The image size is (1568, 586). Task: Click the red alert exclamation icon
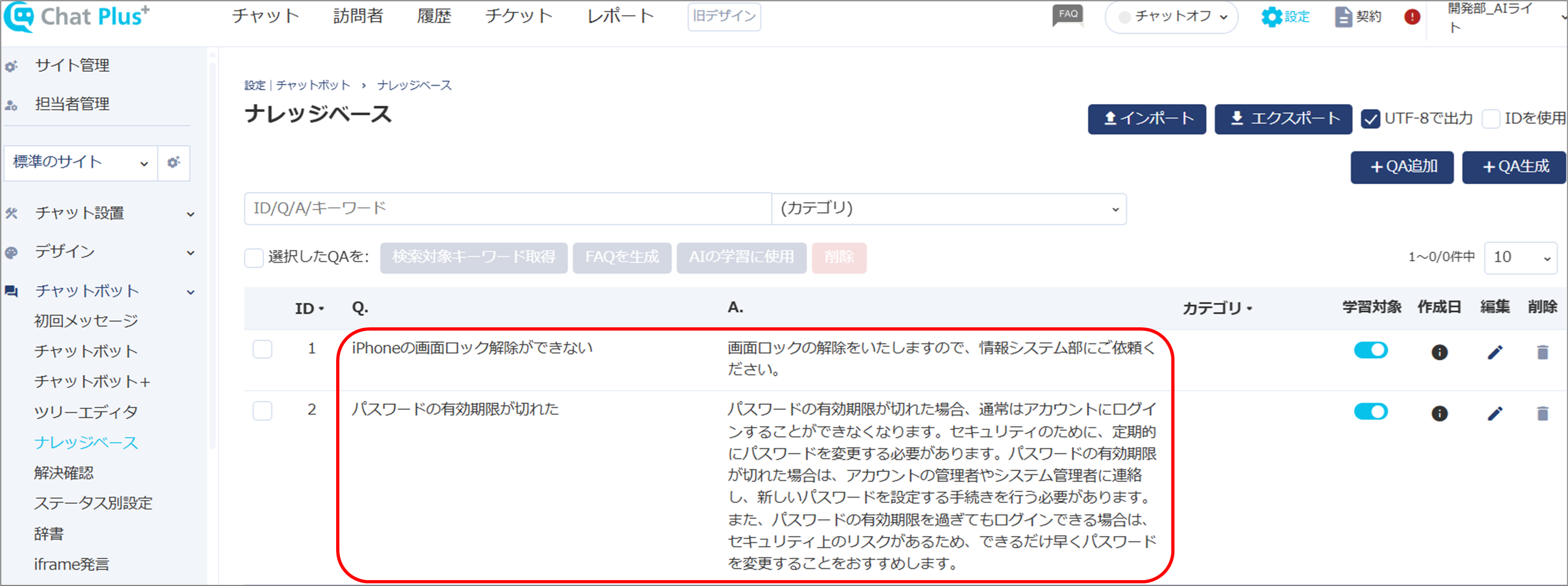(x=1412, y=17)
